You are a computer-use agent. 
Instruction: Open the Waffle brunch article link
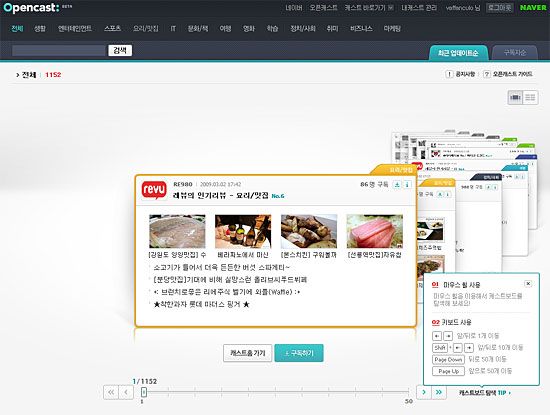[227, 292]
